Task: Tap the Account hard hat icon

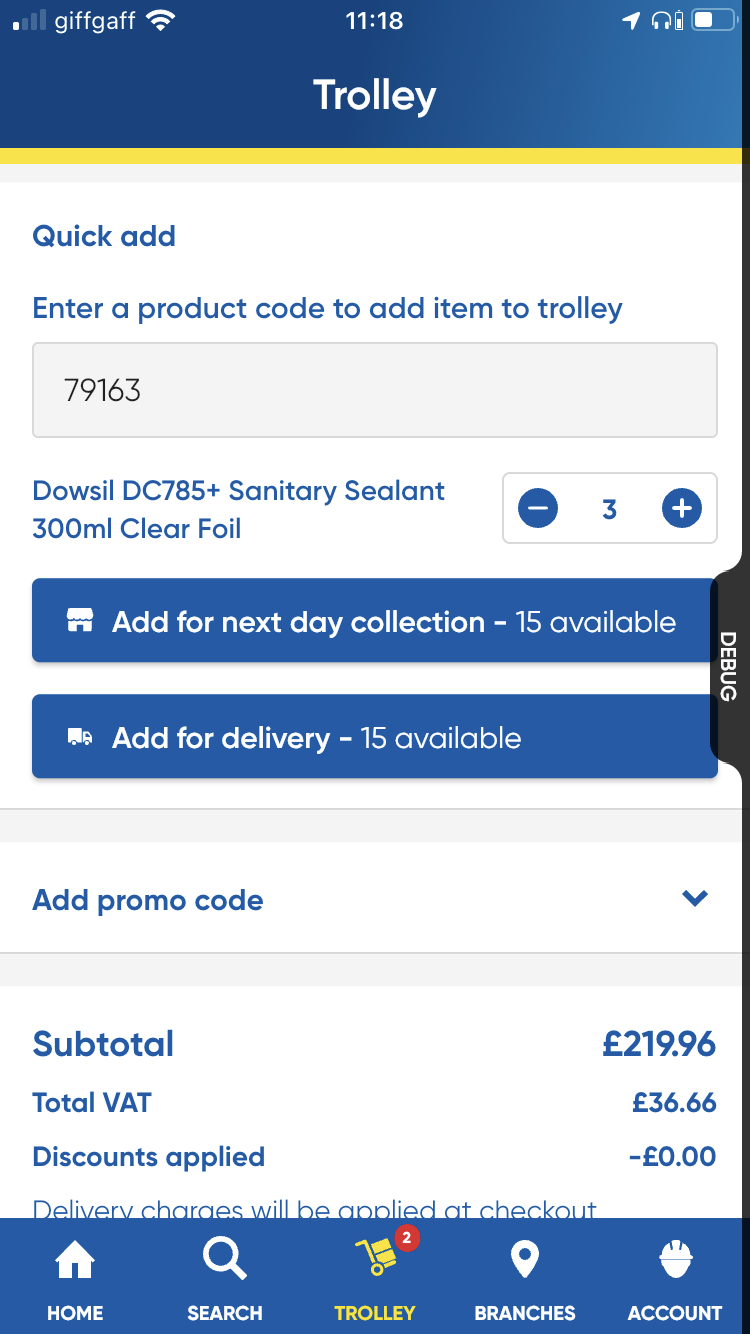Action: coord(675,1260)
